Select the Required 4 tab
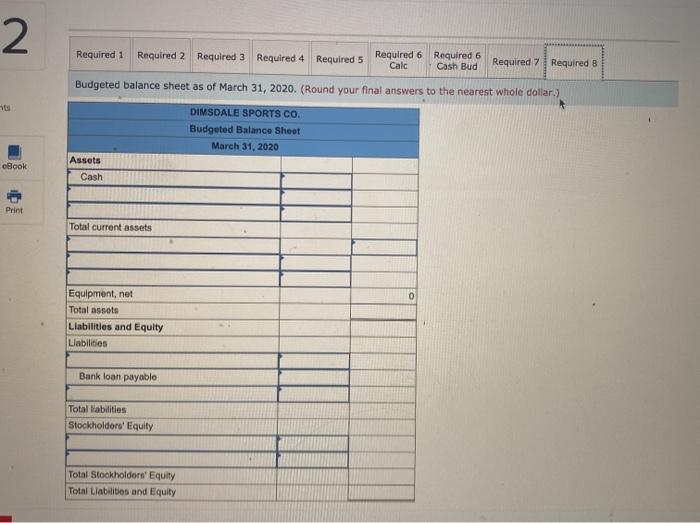 (x=280, y=58)
